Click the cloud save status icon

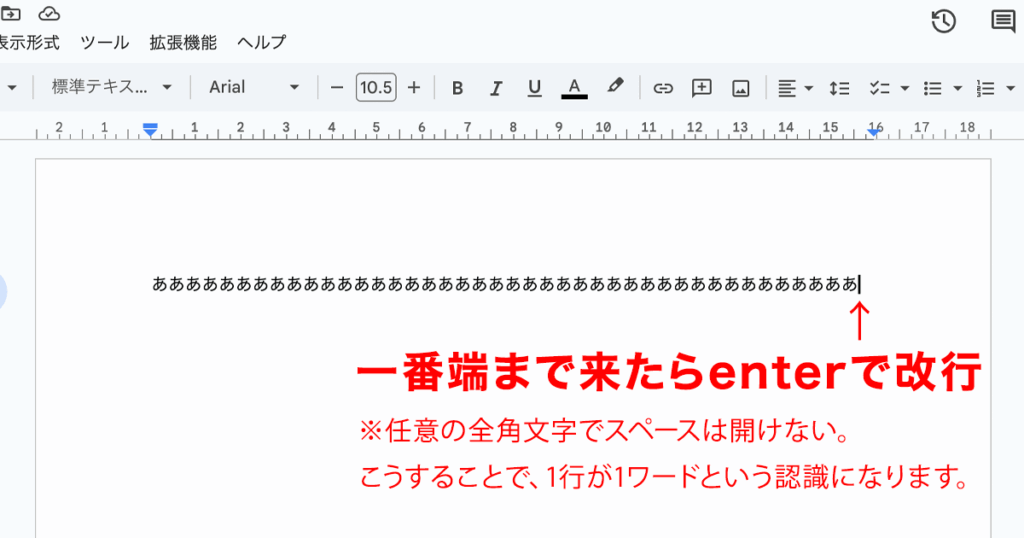pyautogui.click(x=48, y=13)
